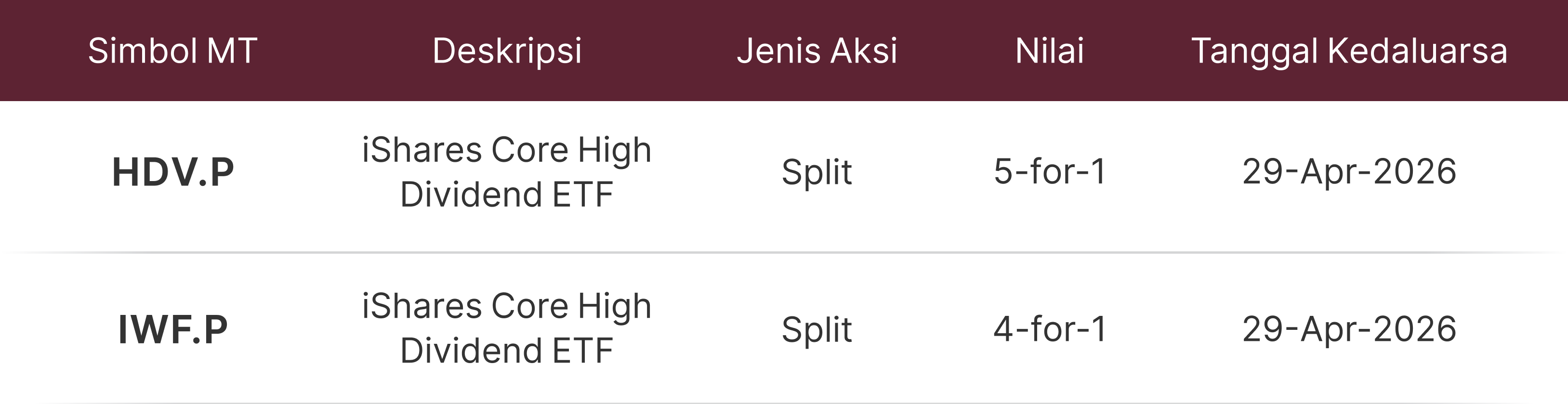1568x404 pixels.
Task: Select the Nilai column header
Action: (1049, 51)
